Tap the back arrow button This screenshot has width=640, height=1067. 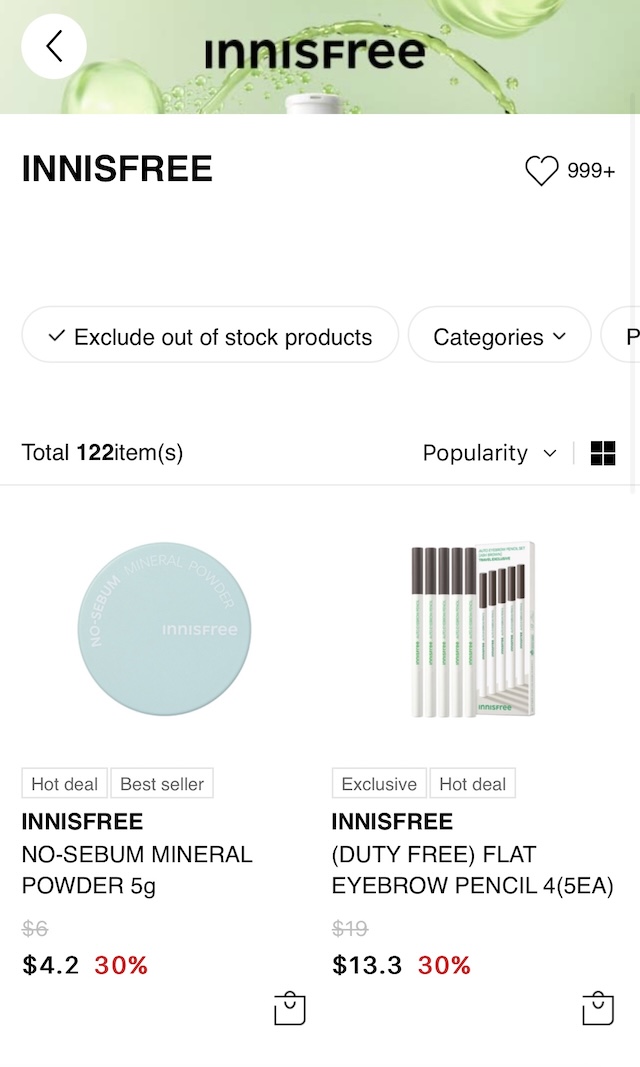coord(54,46)
